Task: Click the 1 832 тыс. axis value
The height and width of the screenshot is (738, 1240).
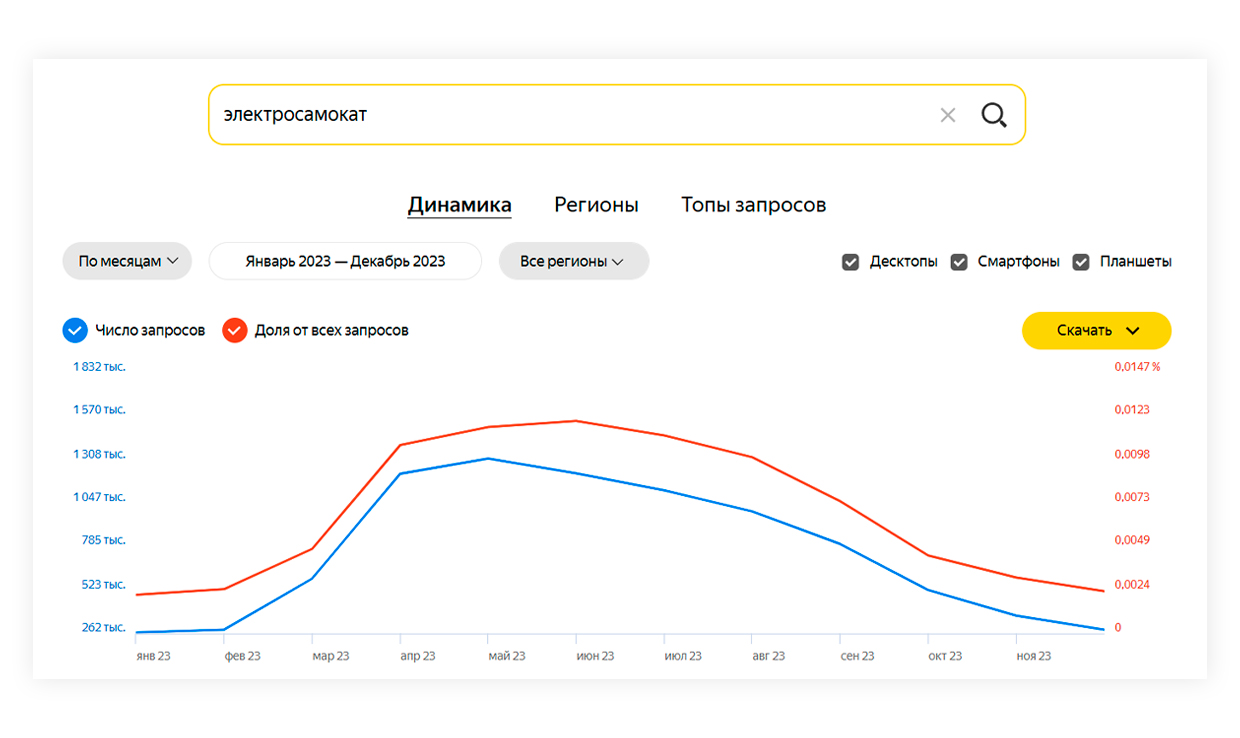Action: pyautogui.click(x=99, y=367)
